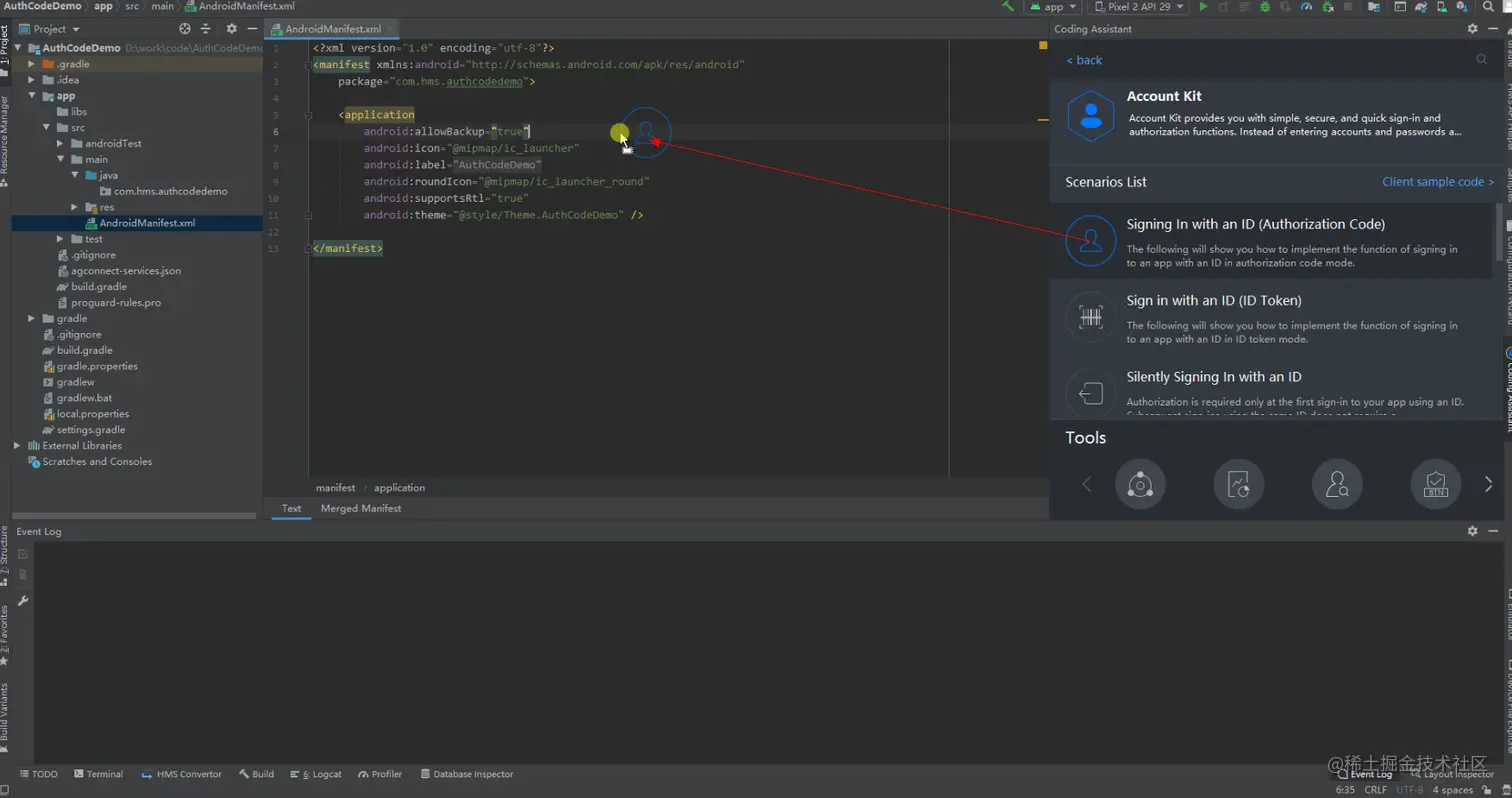The width and height of the screenshot is (1512, 798).
Task: Open the Logcat tool window
Action: 315,774
